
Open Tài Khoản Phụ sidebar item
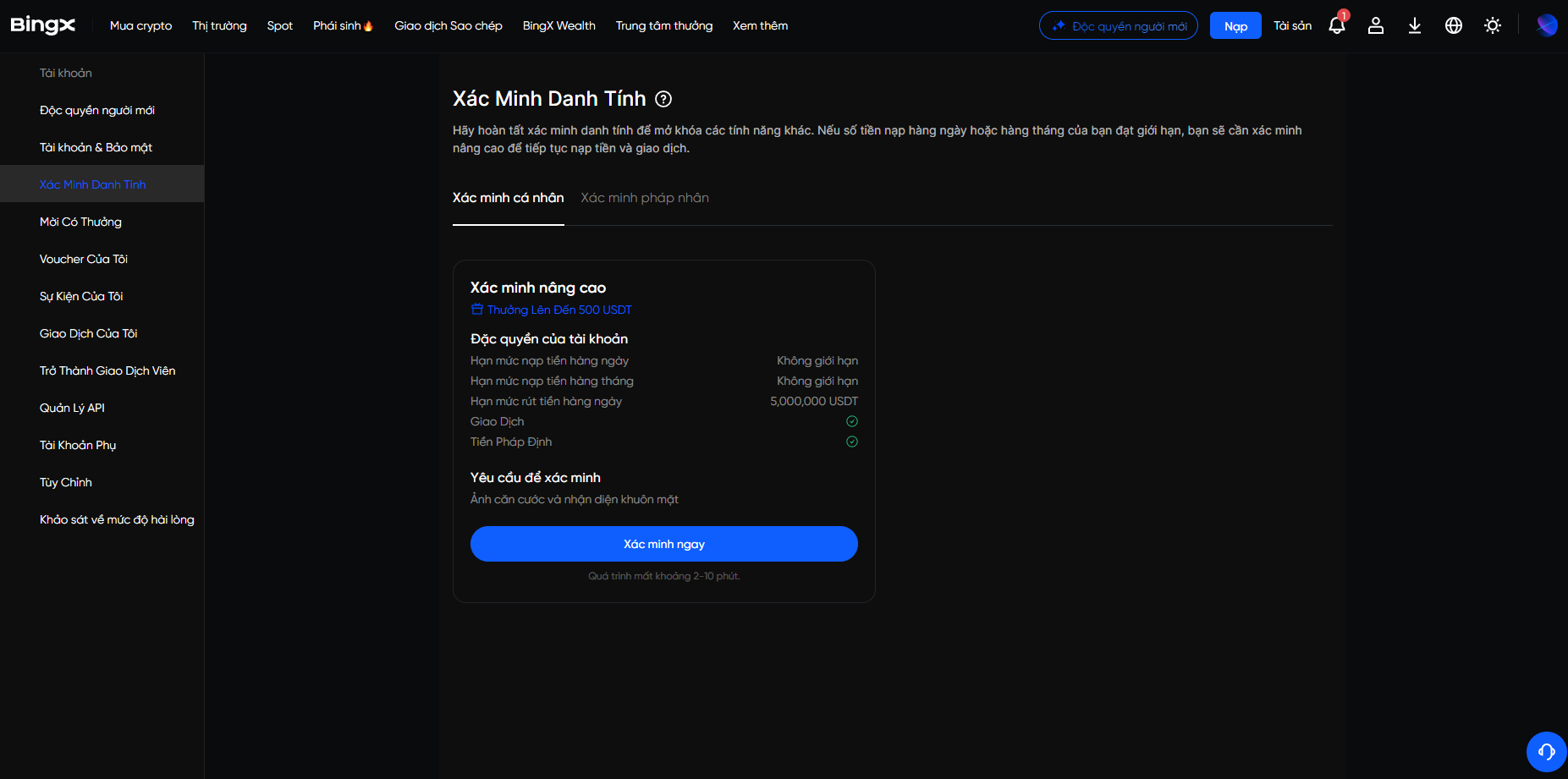pyautogui.click(x=78, y=445)
